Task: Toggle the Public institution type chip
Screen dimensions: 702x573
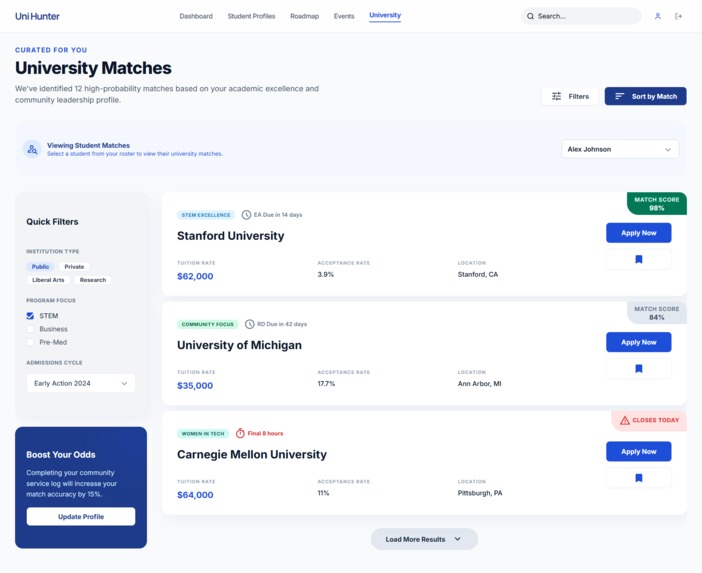Action: pyautogui.click(x=40, y=267)
